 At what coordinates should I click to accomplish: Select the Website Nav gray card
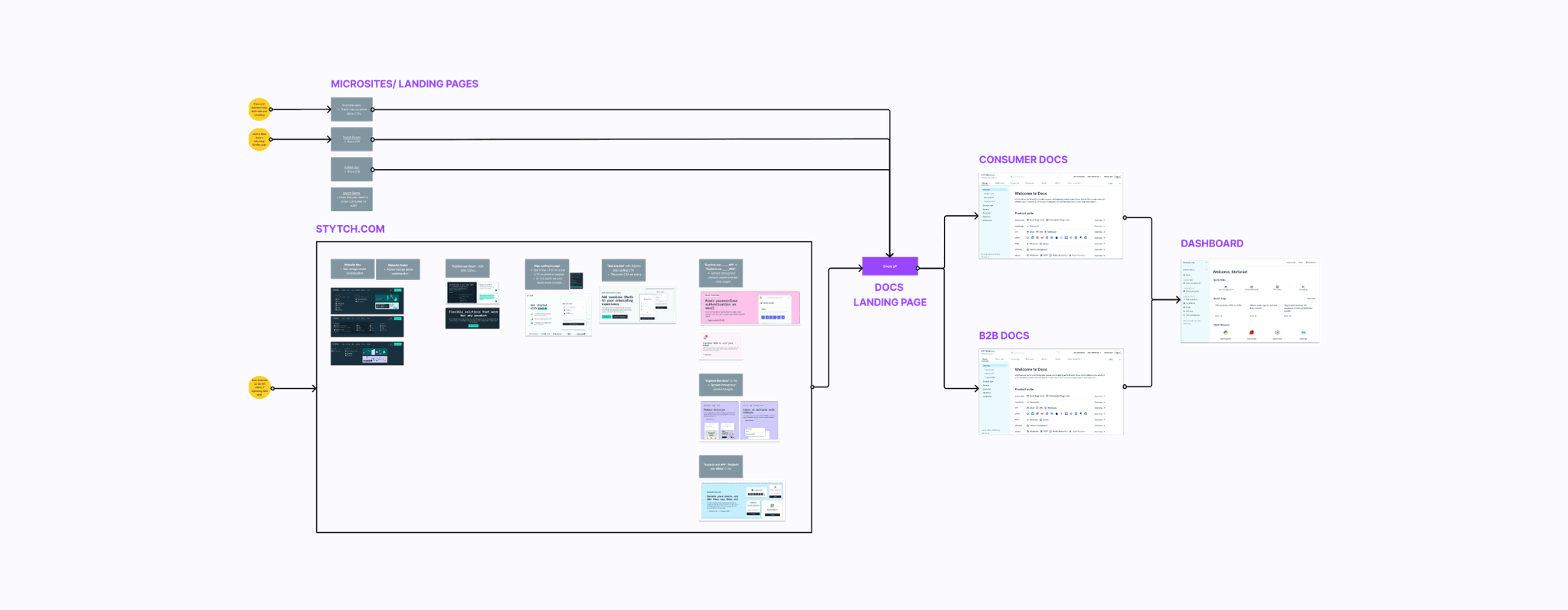352,269
